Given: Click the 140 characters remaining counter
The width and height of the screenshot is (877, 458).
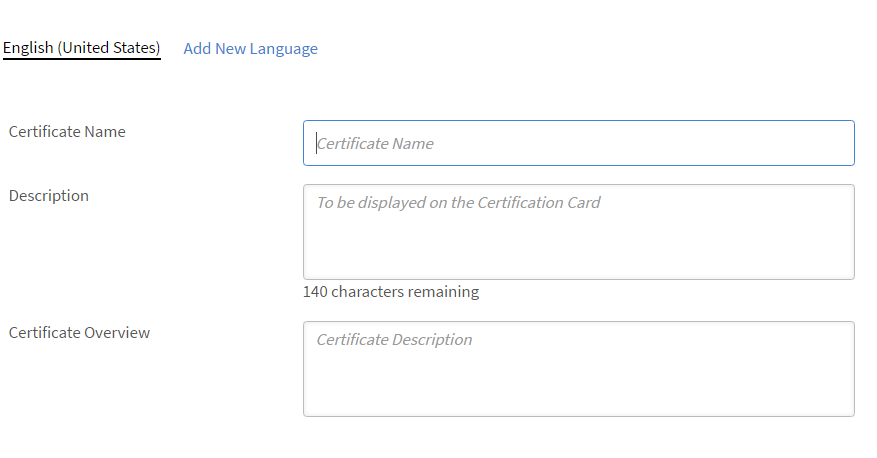Looking at the screenshot, I should (391, 292).
